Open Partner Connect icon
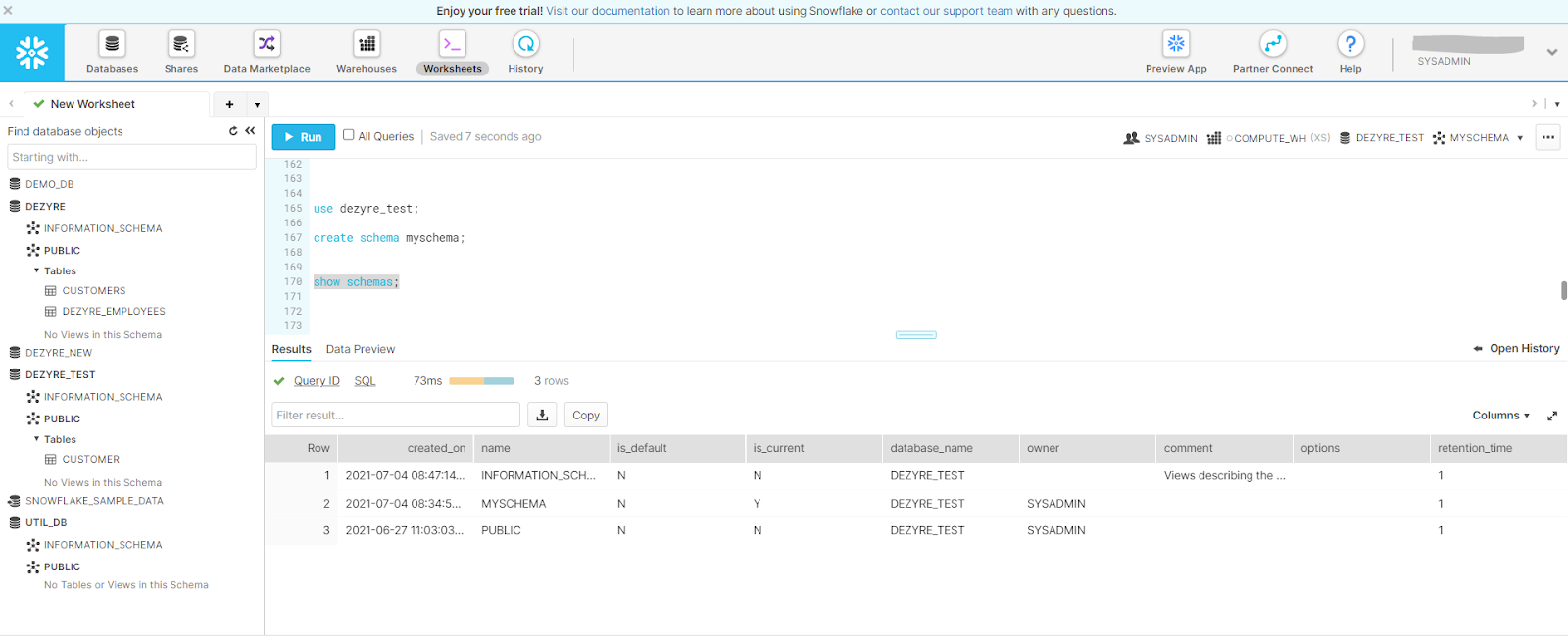This screenshot has width=1568, height=639. click(1272, 45)
